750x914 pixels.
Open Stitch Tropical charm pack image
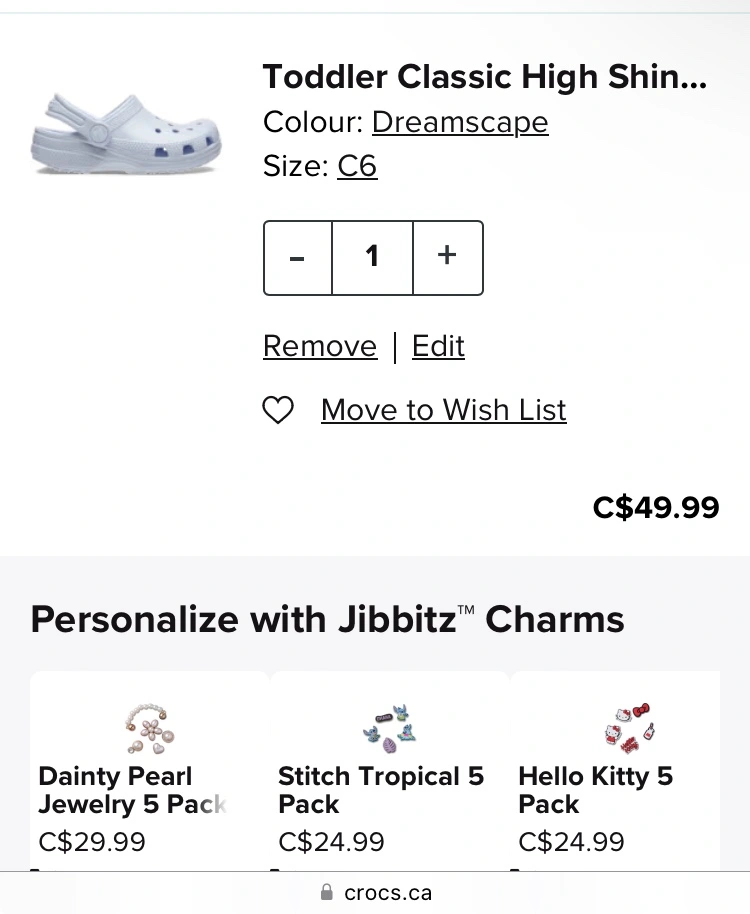coord(389,729)
